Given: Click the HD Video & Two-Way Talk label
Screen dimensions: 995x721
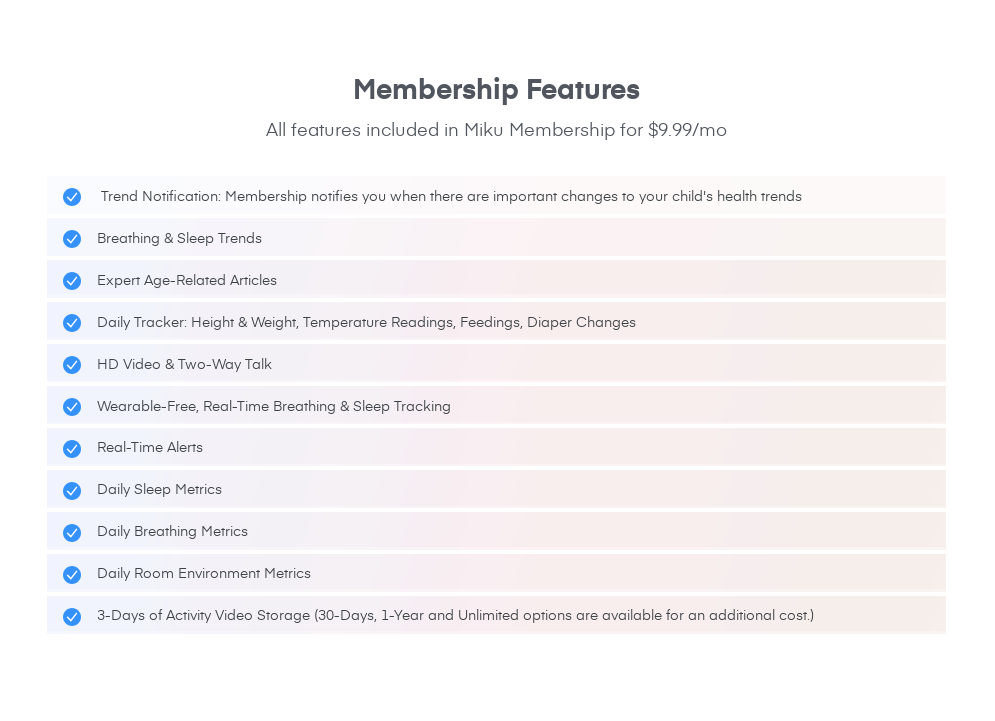Looking at the screenshot, I should pyautogui.click(x=185, y=364).
